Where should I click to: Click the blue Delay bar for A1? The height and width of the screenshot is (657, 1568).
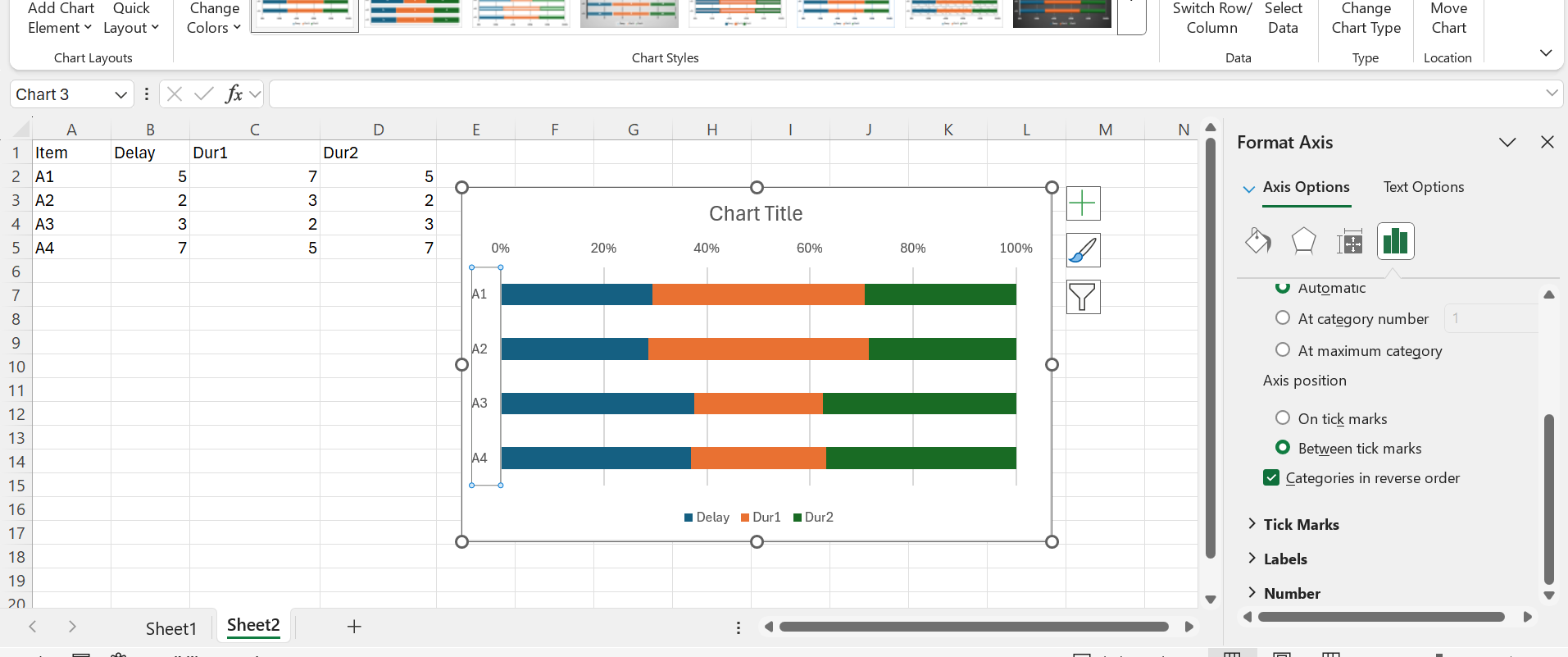(x=577, y=294)
